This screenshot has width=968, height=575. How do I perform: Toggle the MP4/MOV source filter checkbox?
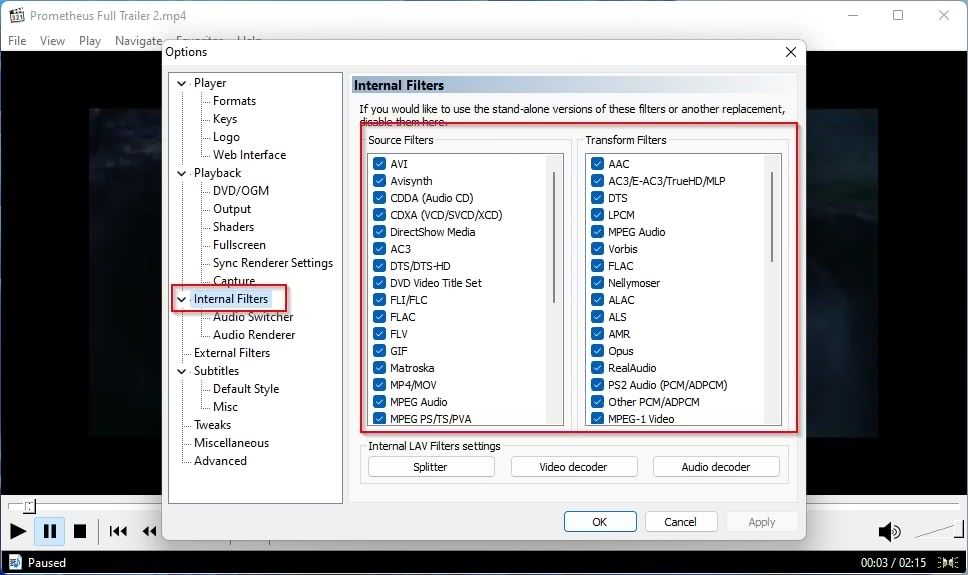pyautogui.click(x=380, y=385)
